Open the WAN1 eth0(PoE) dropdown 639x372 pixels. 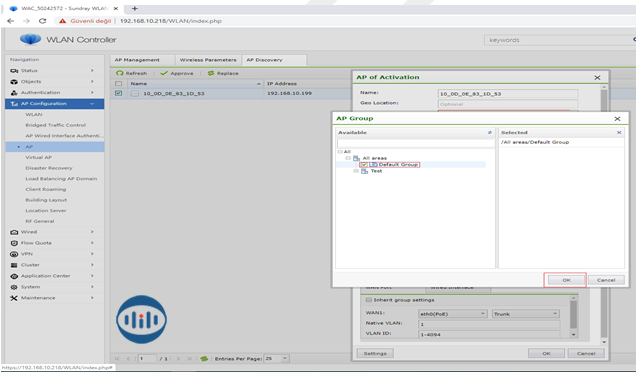[452, 314]
